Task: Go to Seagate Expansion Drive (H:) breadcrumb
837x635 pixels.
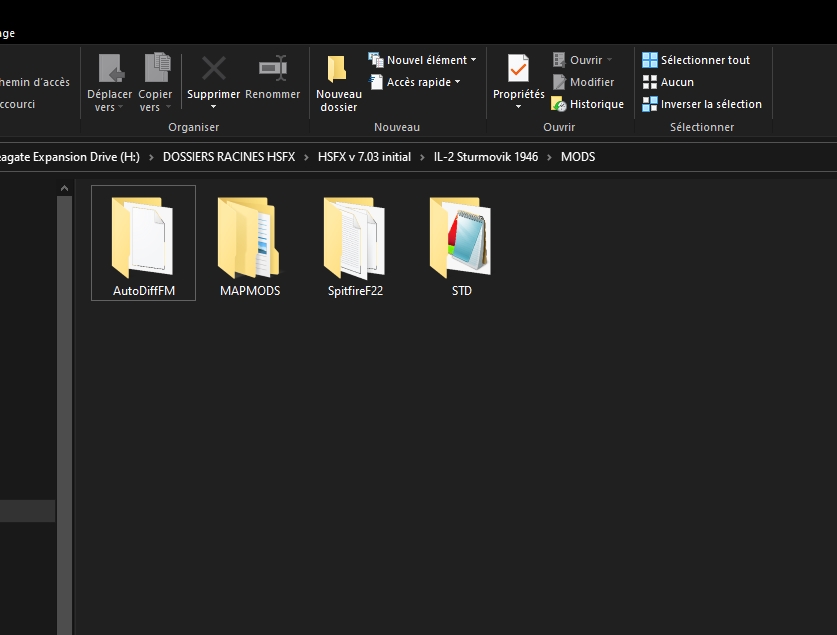Action: coord(69,157)
